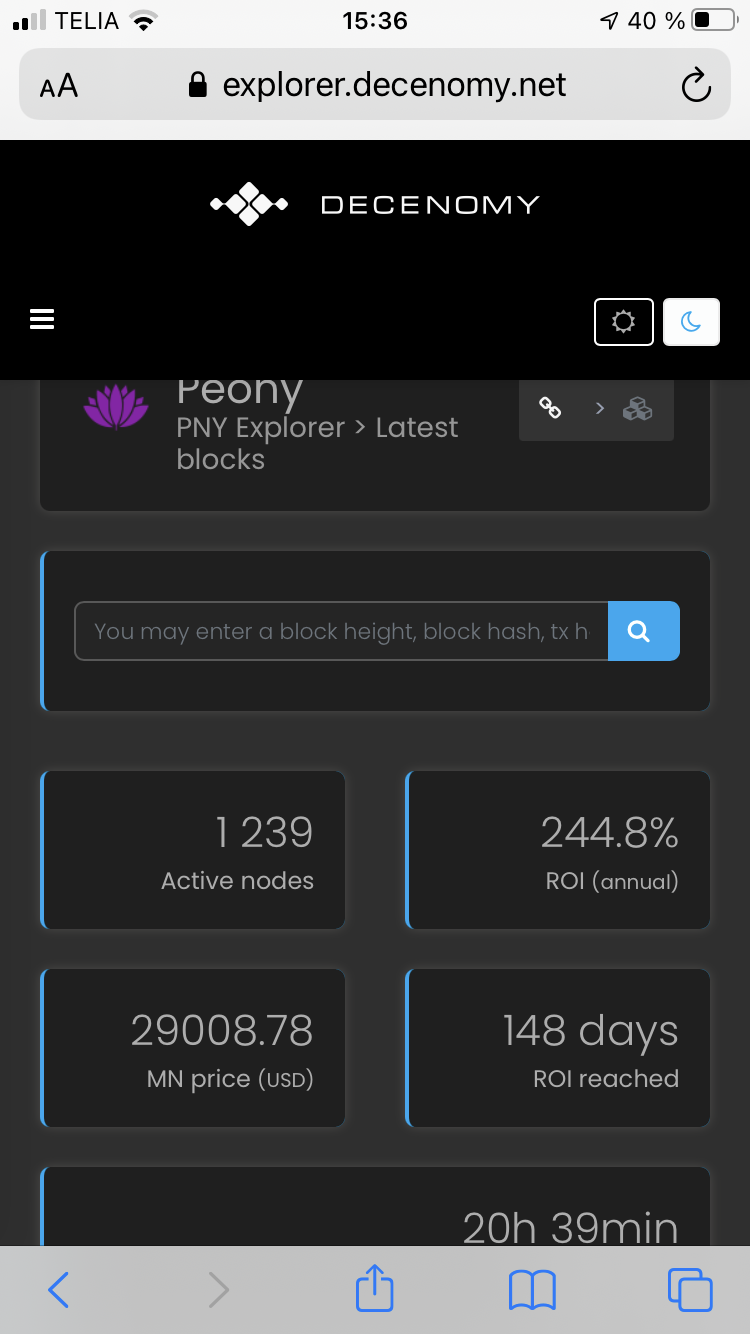This screenshot has width=750, height=1334.
Task: Open the Safari share sheet
Action: 375,1288
